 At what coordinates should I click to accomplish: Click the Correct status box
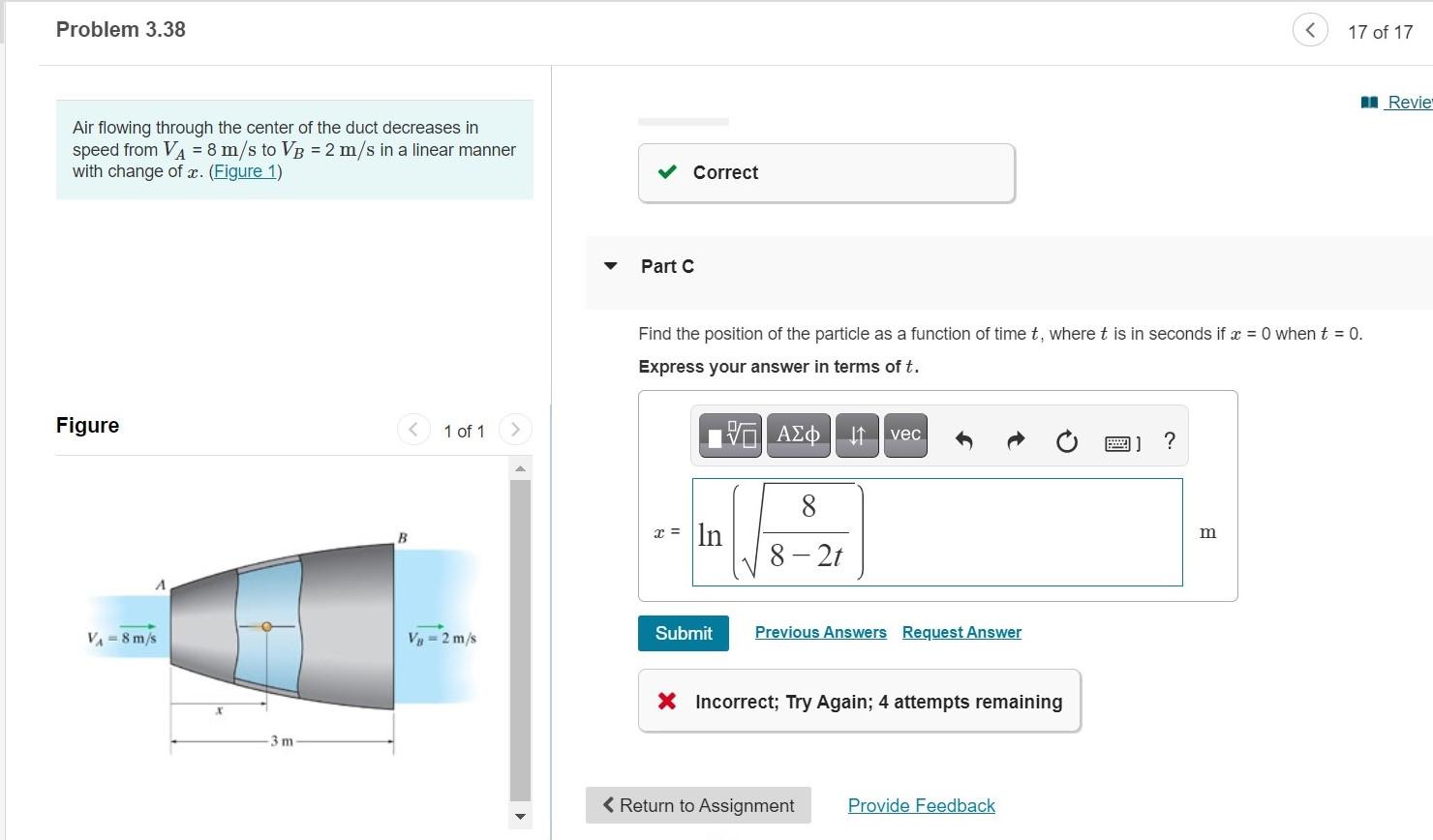(826, 173)
